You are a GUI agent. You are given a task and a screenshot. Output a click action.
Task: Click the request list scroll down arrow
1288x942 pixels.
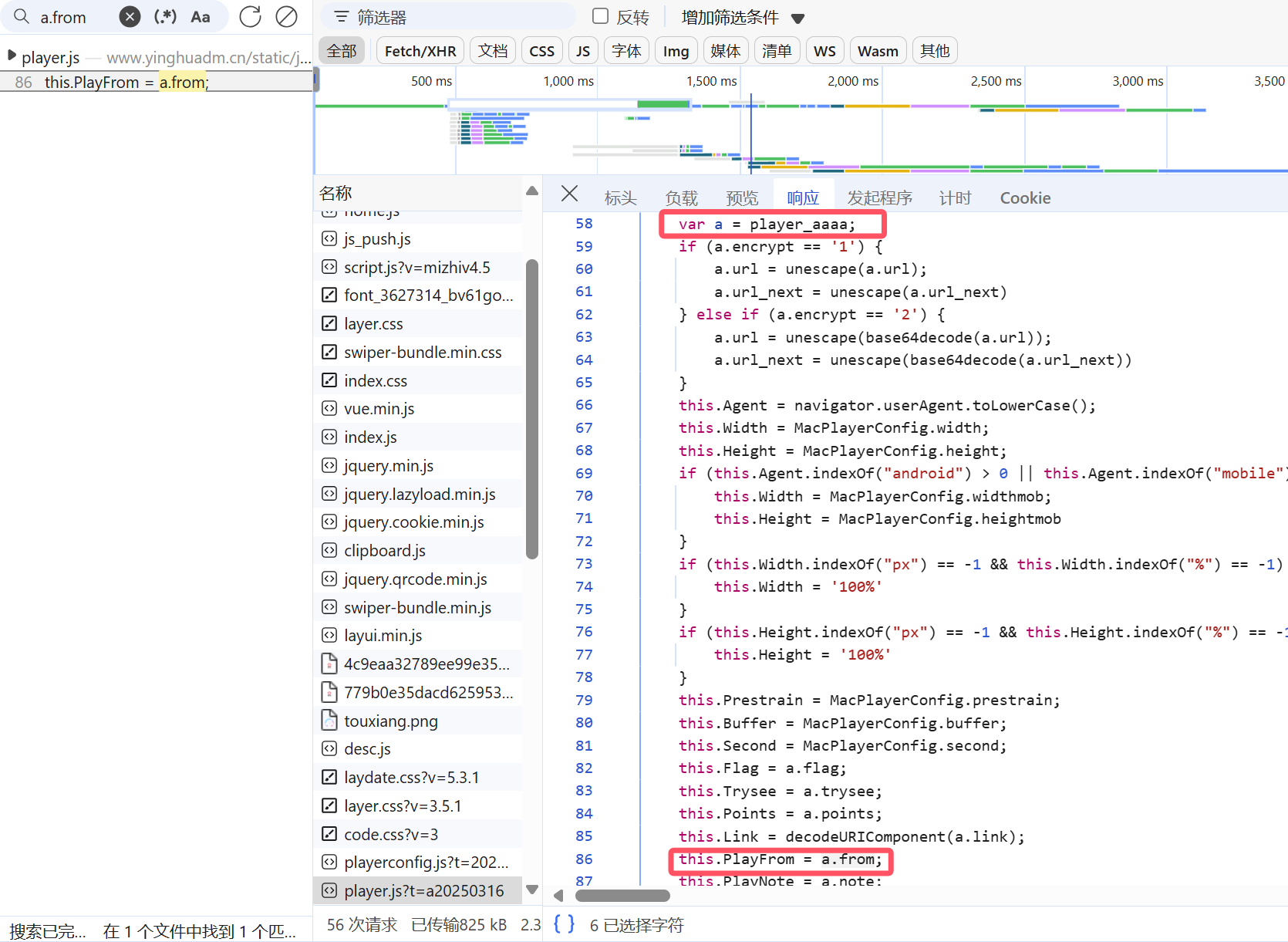pyautogui.click(x=531, y=890)
